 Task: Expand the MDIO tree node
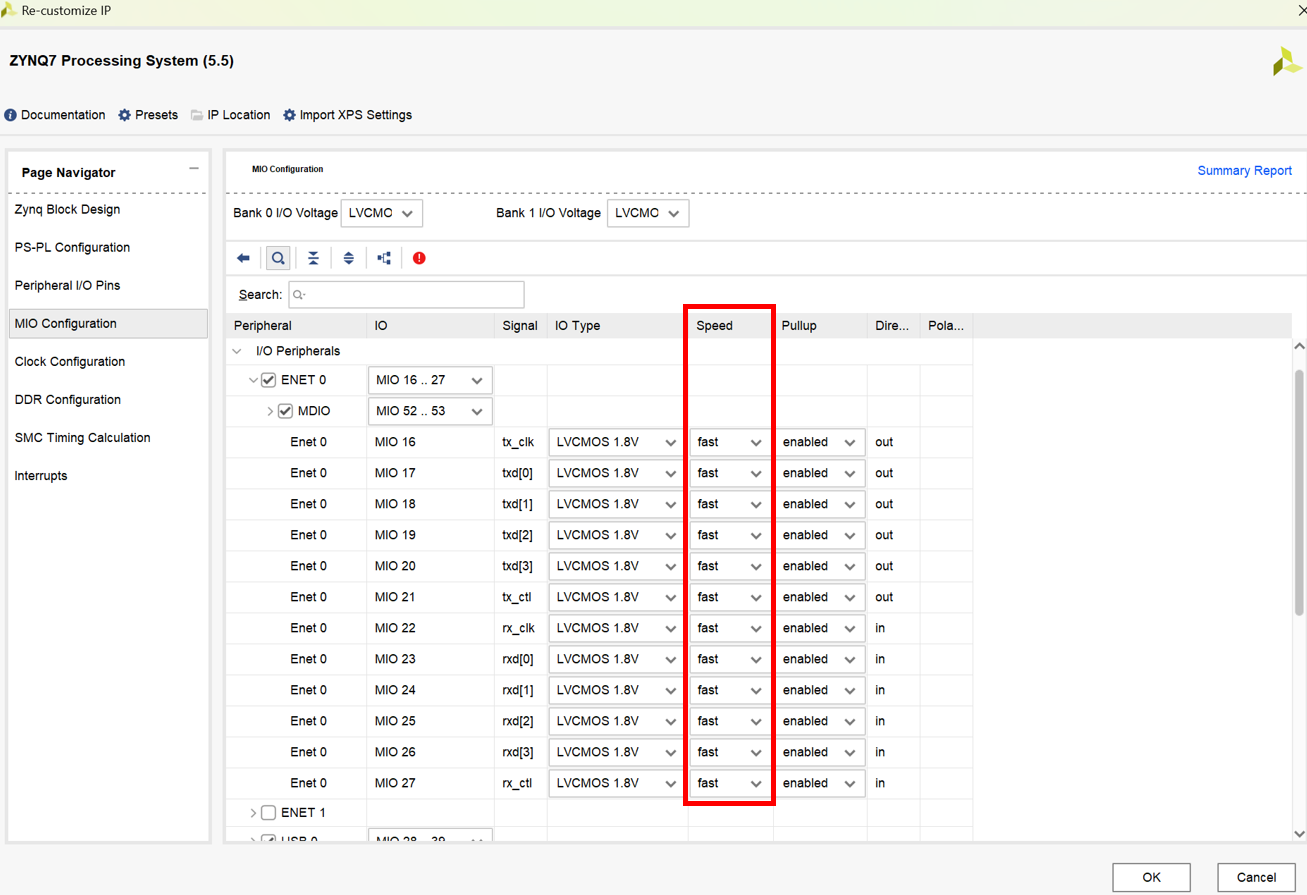click(270, 411)
